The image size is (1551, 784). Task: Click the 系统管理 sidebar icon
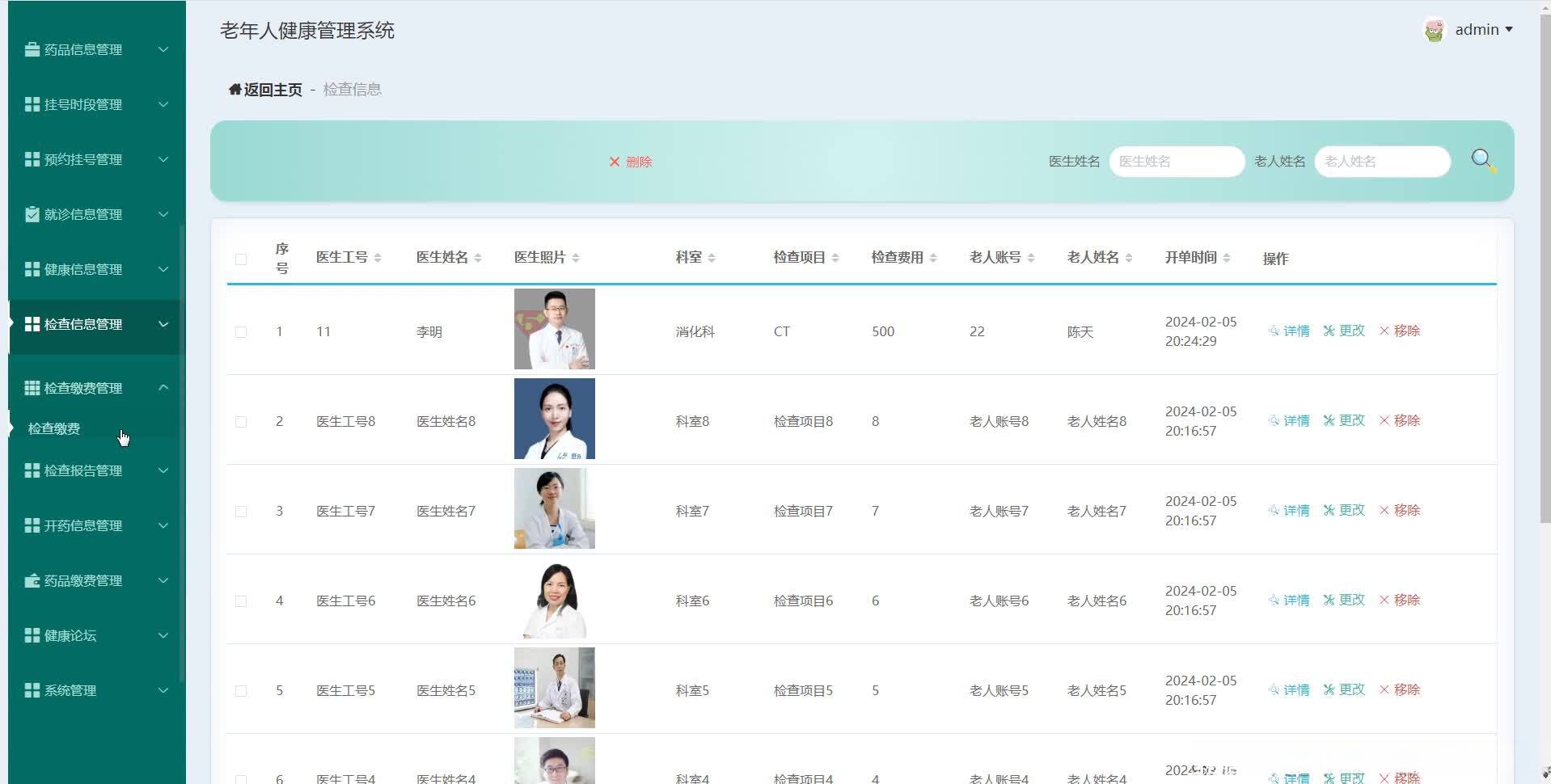click(32, 690)
